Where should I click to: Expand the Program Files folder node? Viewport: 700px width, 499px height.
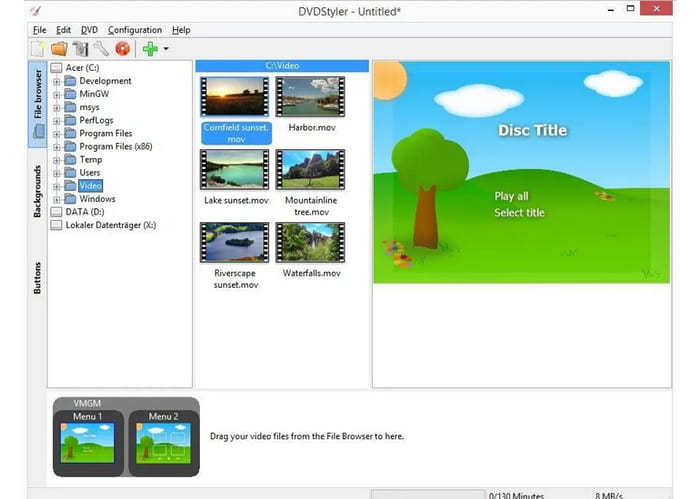coord(57,133)
